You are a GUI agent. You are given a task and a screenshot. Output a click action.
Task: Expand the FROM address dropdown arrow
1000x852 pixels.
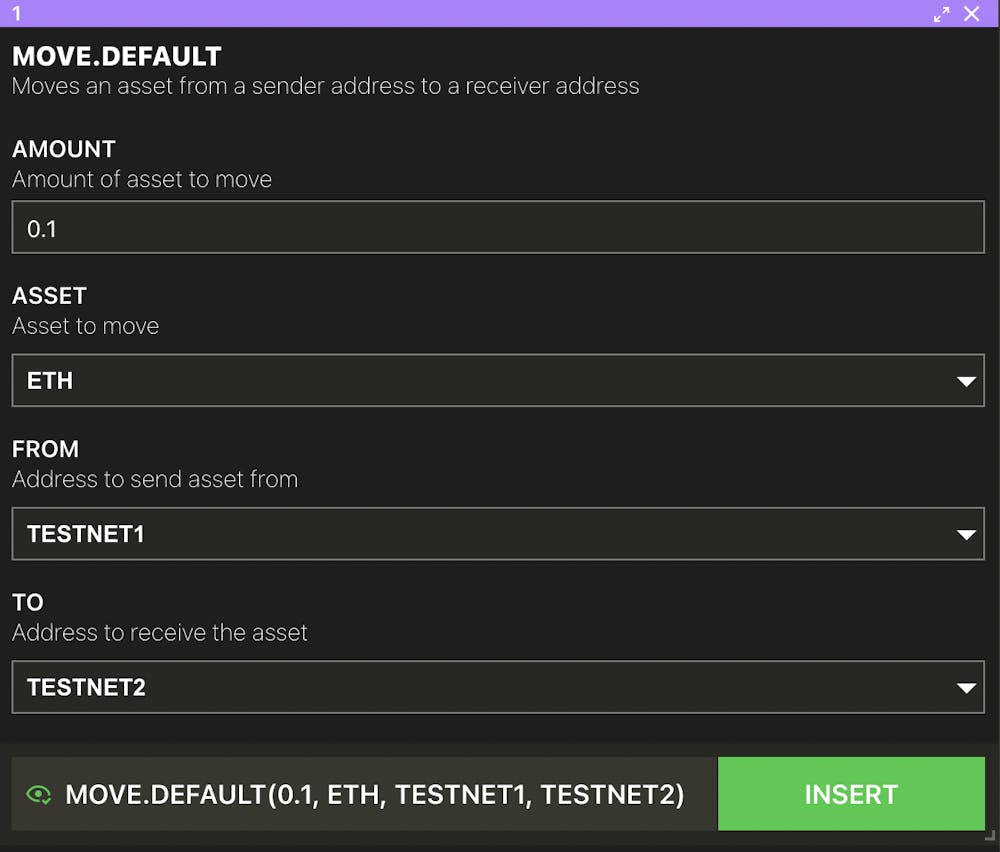pyautogui.click(x=966, y=534)
